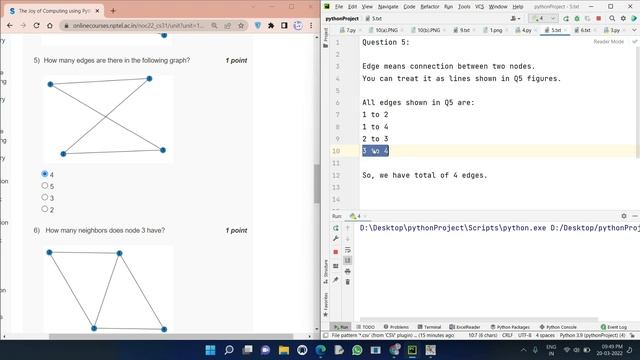The height and width of the screenshot is (360, 640).
Task: Switch to 9.txt editor tab
Action: [464, 30]
